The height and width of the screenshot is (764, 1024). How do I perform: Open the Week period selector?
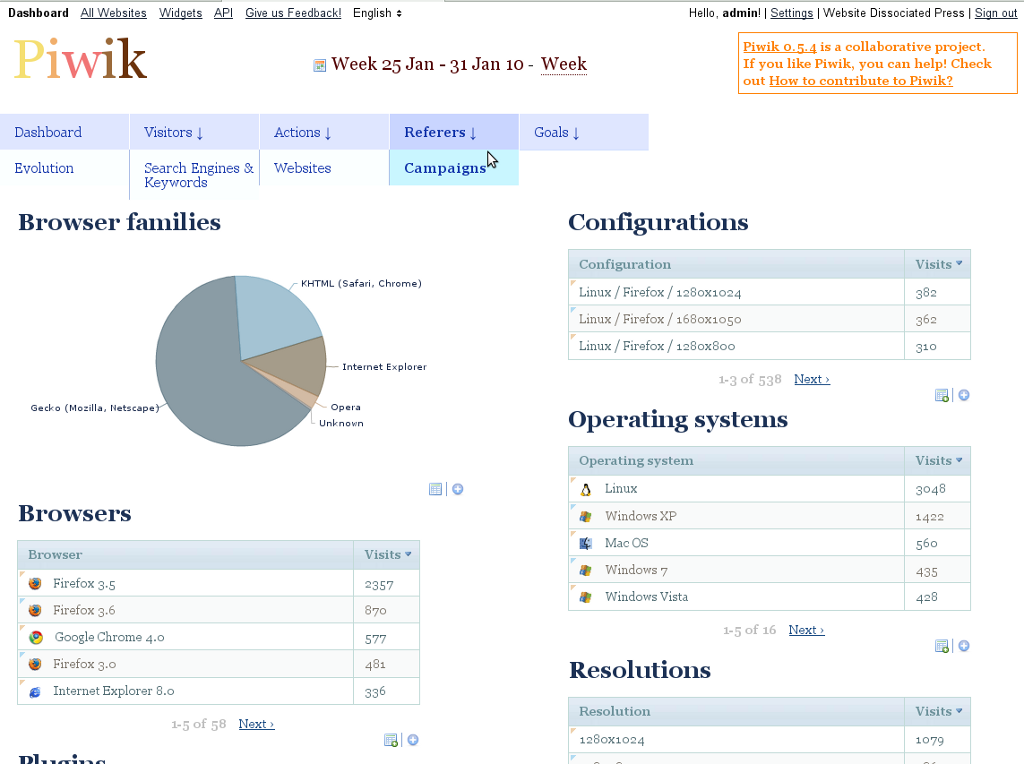[563, 65]
